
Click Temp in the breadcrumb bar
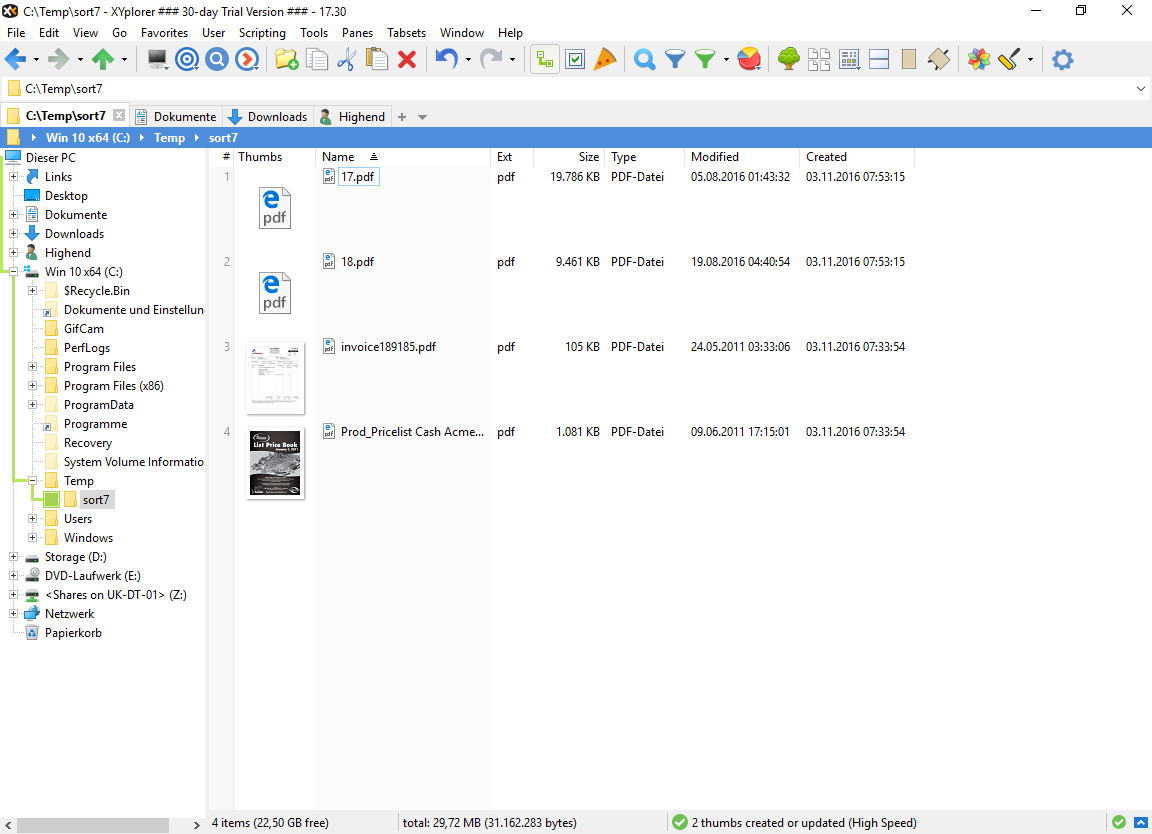click(x=169, y=138)
